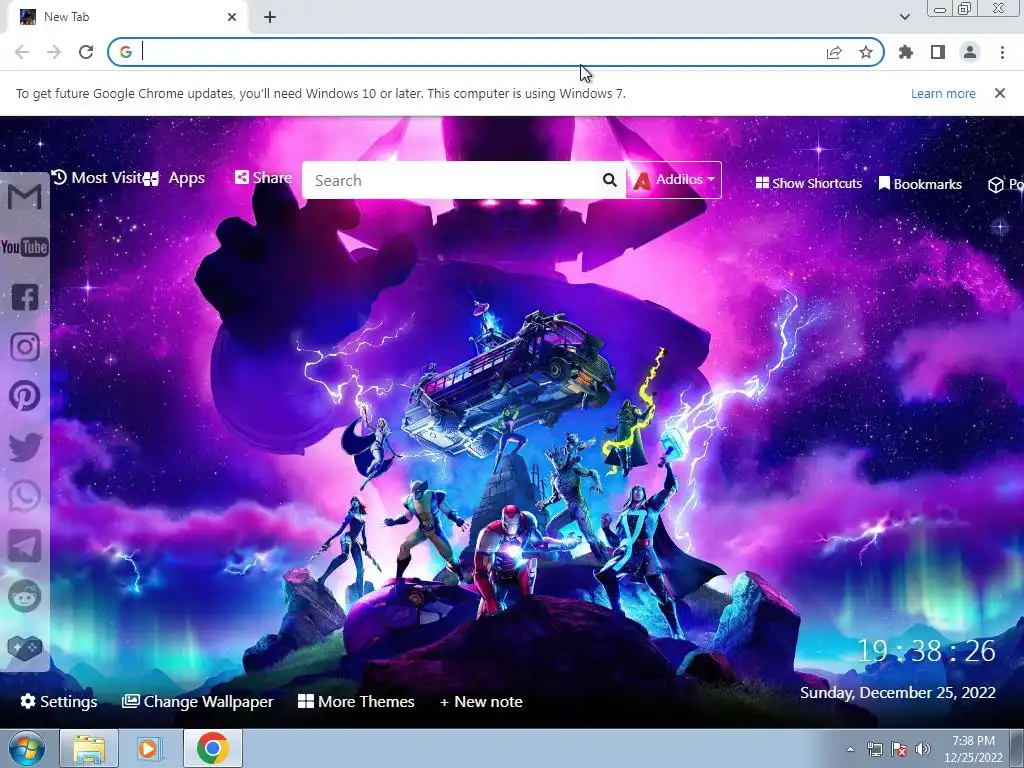Open the volume speaker tray icon
The image size is (1024, 768).
[923, 749]
